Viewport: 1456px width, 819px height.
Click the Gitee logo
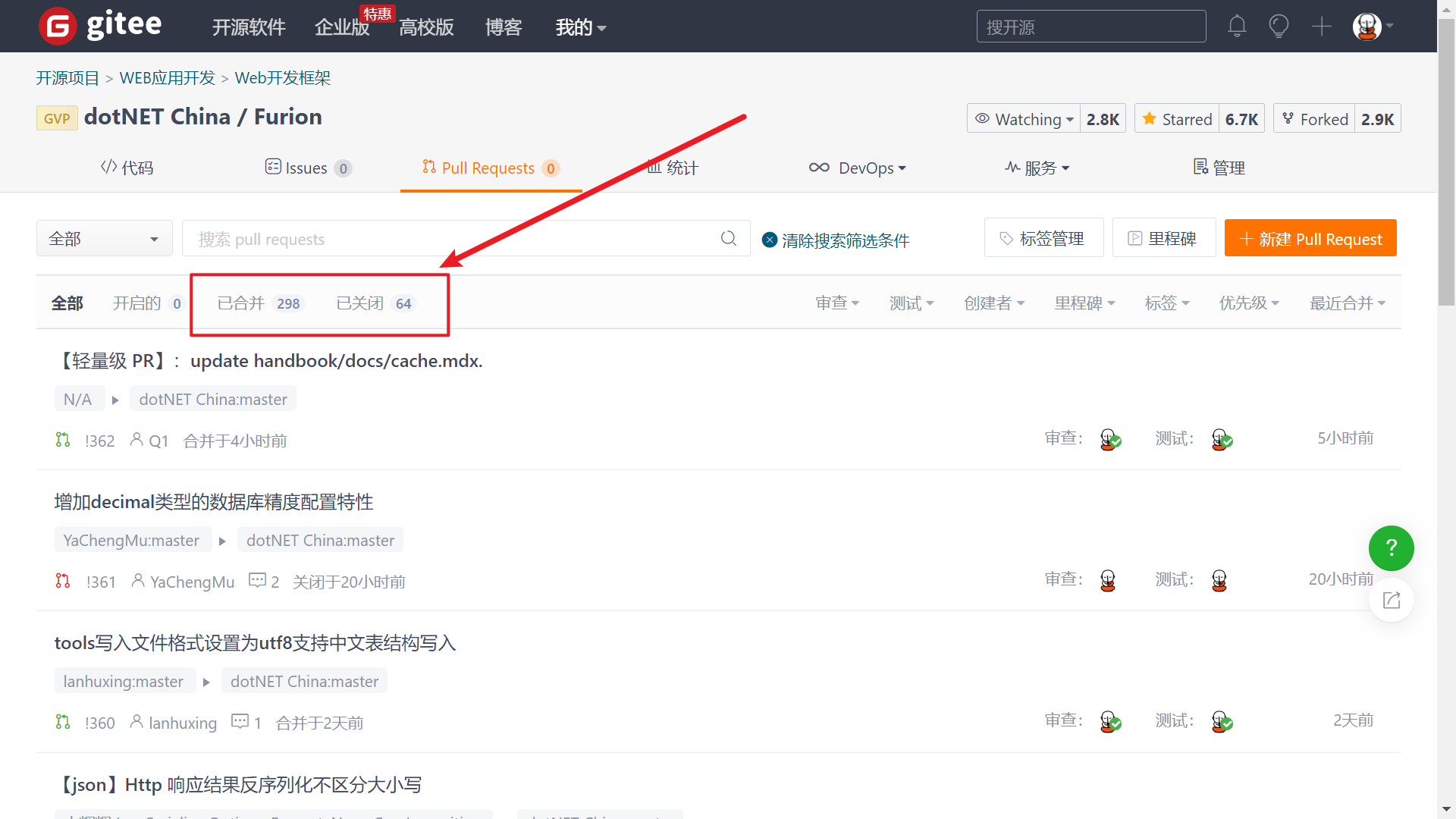(x=100, y=26)
